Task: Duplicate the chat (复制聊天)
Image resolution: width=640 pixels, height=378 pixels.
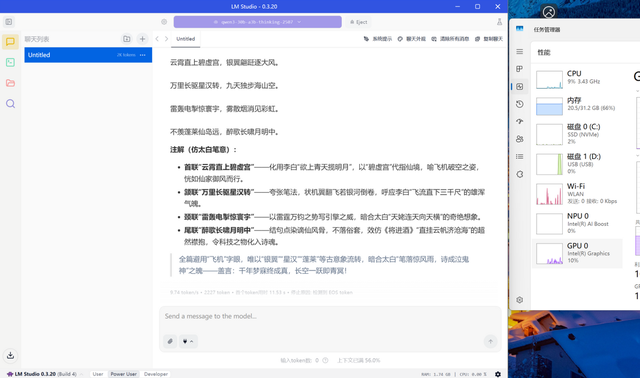Action: click(489, 39)
